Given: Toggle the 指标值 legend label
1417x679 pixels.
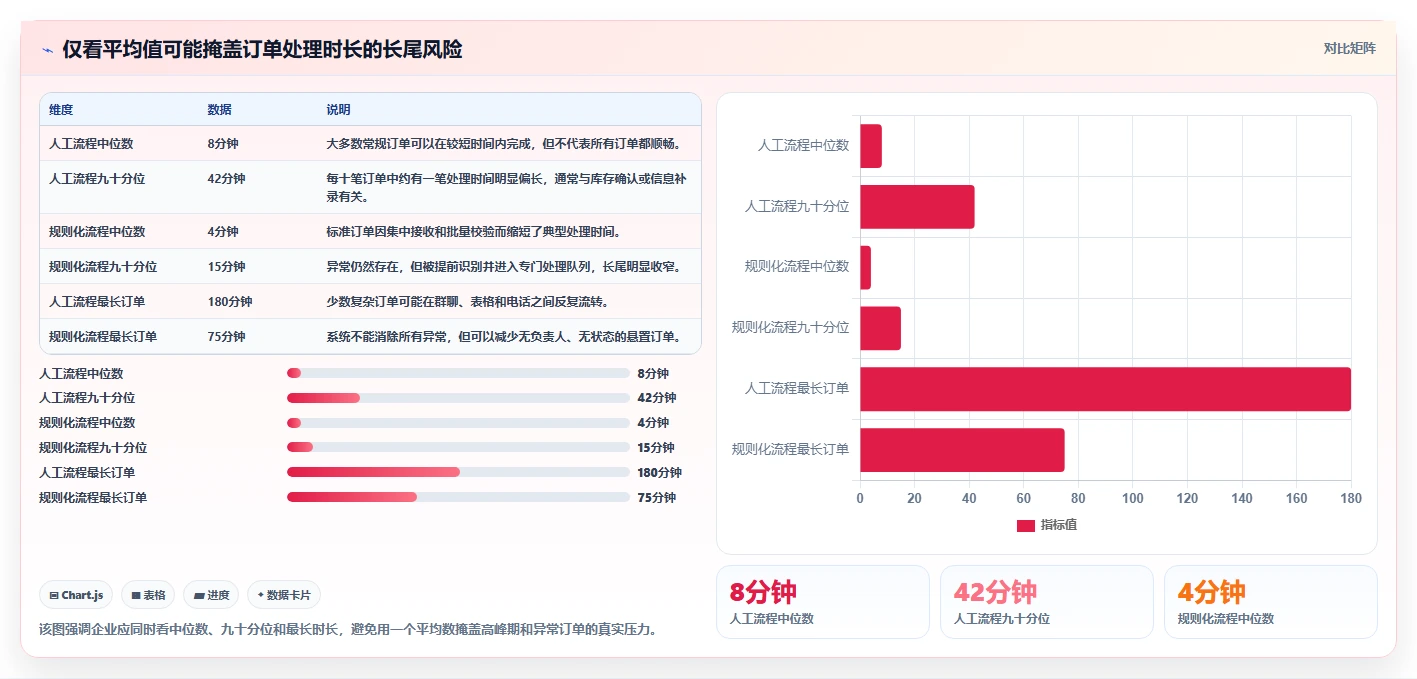Looking at the screenshot, I should (1059, 525).
